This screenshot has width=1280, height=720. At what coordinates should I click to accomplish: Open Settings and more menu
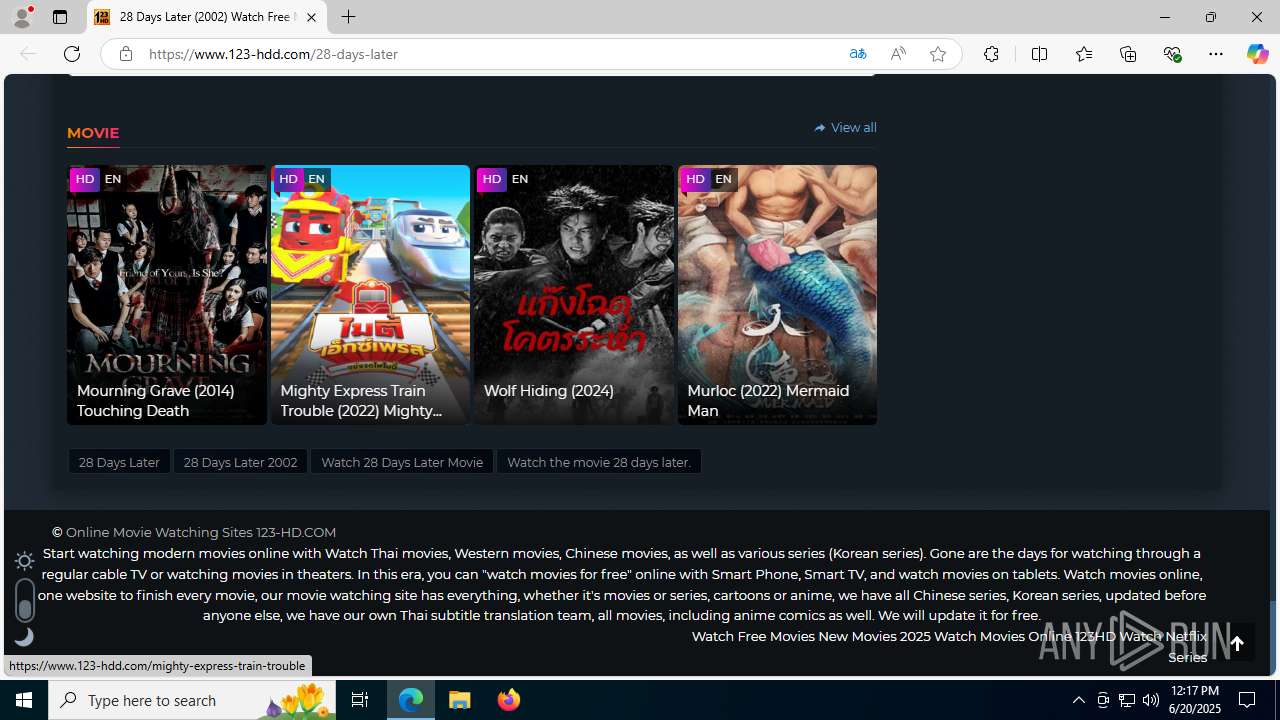coord(1216,54)
